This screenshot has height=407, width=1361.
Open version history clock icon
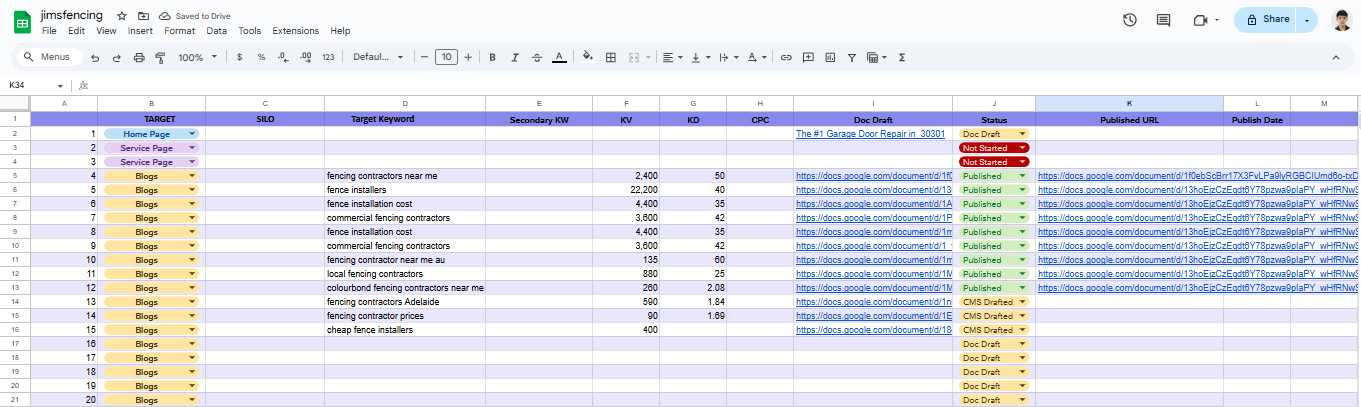1130,20
